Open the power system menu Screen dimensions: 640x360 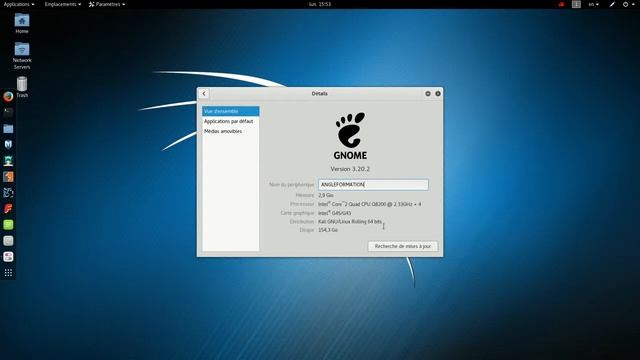[x=628, y=4]
